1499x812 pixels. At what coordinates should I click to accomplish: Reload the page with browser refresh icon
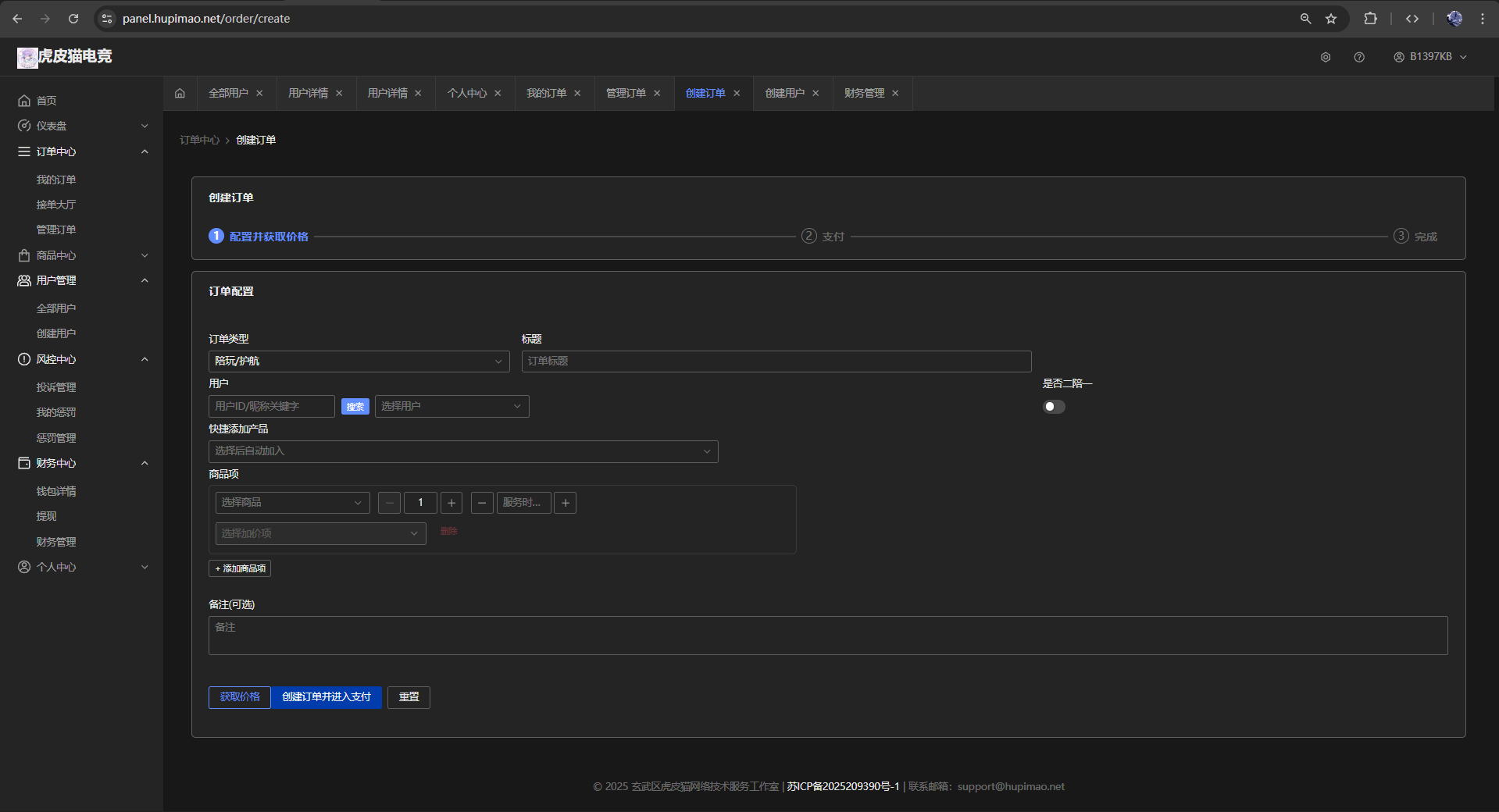(73, 19)
